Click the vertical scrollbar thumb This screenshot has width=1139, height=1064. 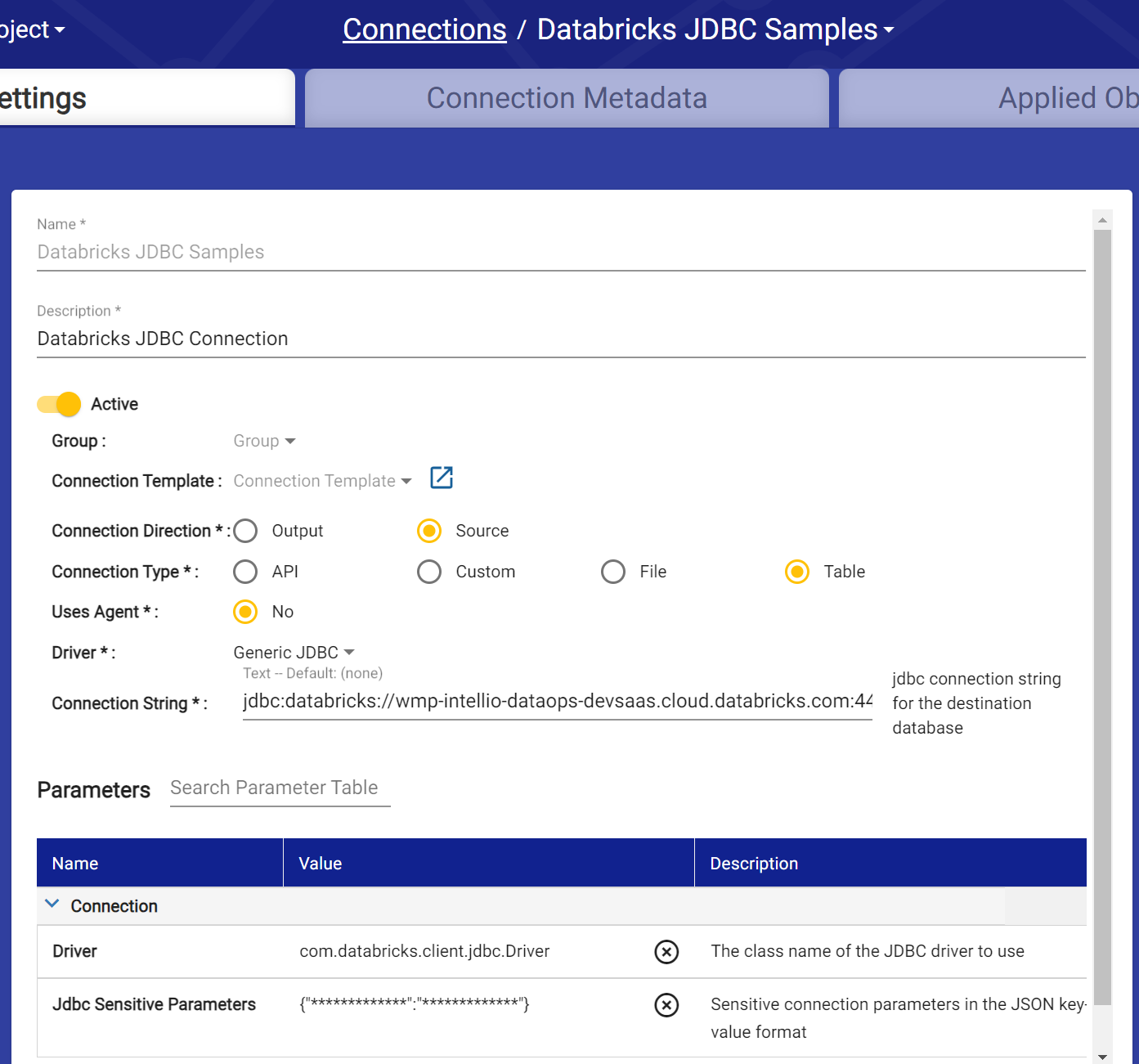click(1102, 617)
